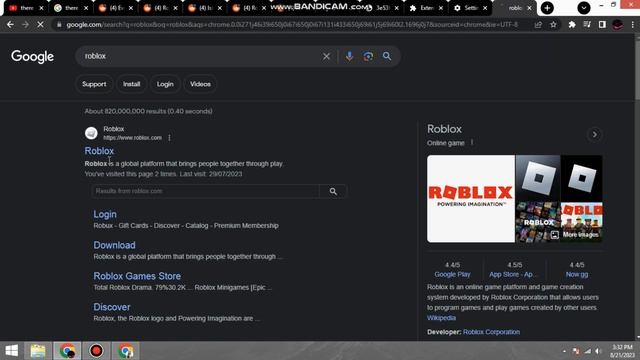640x360 pixels.
Task: Open the Roblox Games Store sitelink
Action: point(137,276)
